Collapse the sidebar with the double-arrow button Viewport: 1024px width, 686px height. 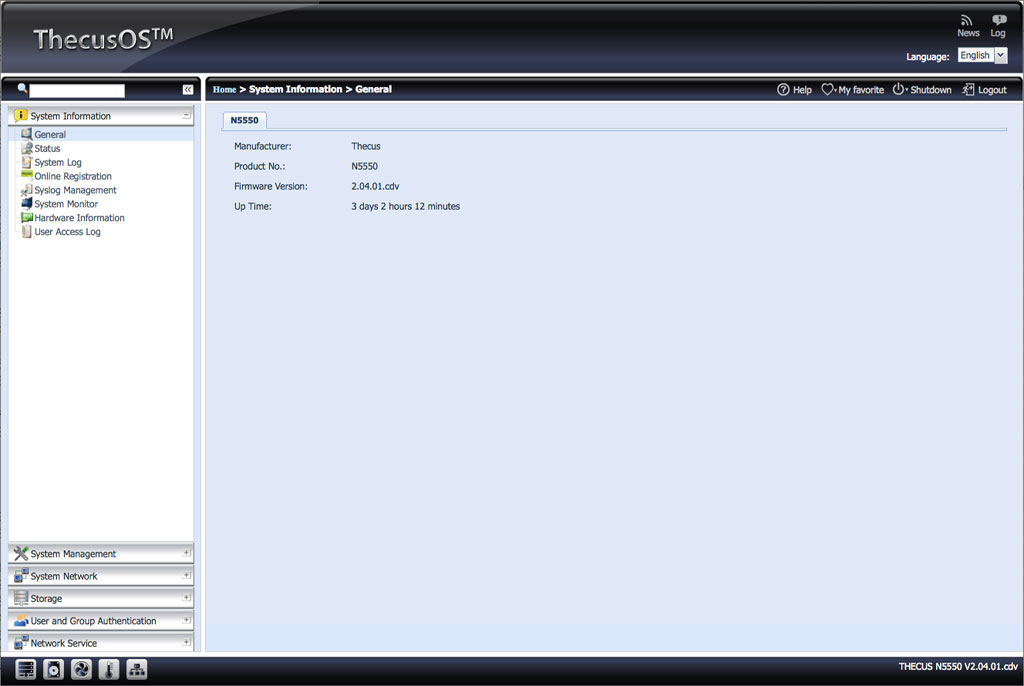187,90
